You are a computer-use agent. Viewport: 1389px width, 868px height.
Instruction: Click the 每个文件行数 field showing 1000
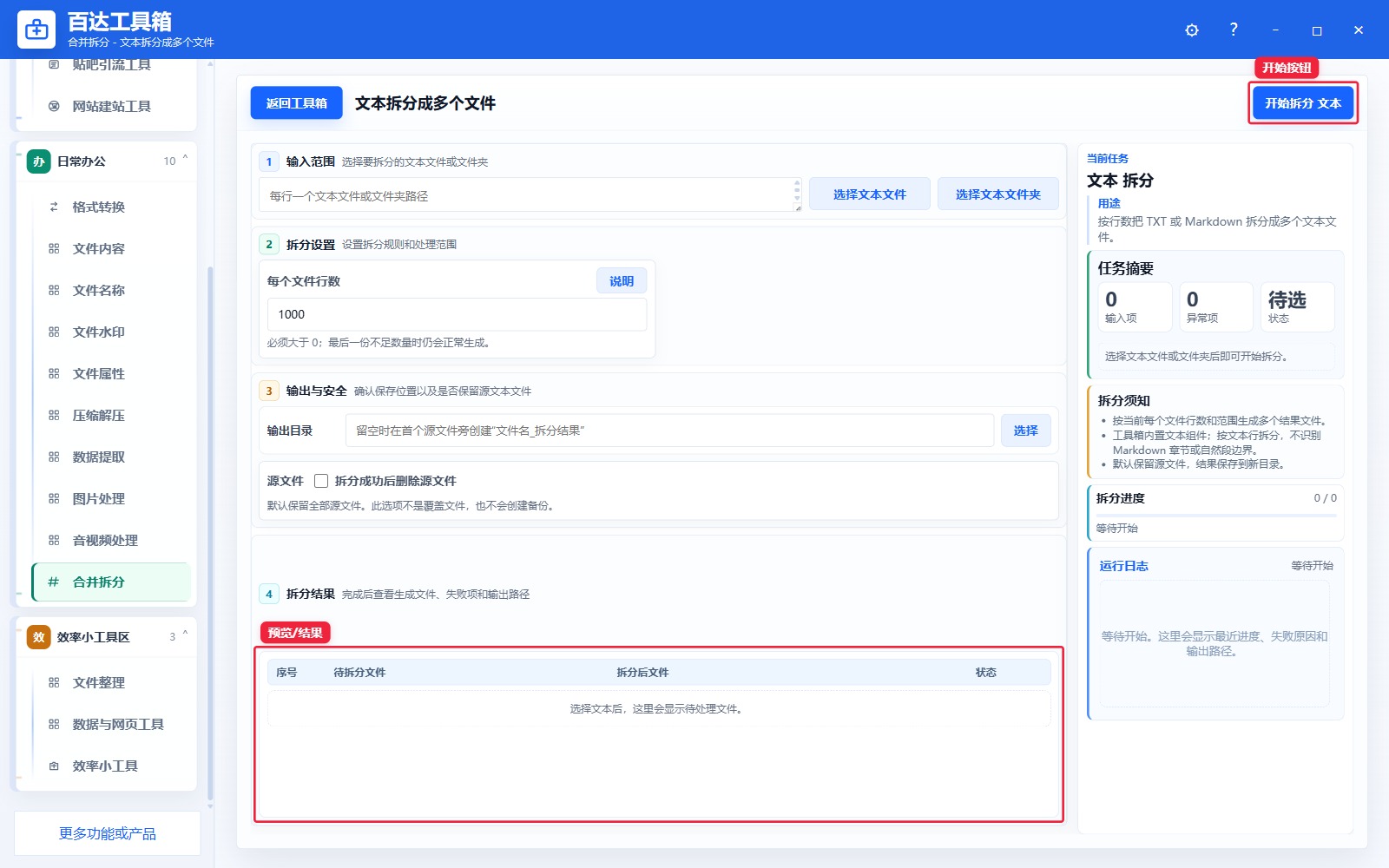[x=457, y=314]
